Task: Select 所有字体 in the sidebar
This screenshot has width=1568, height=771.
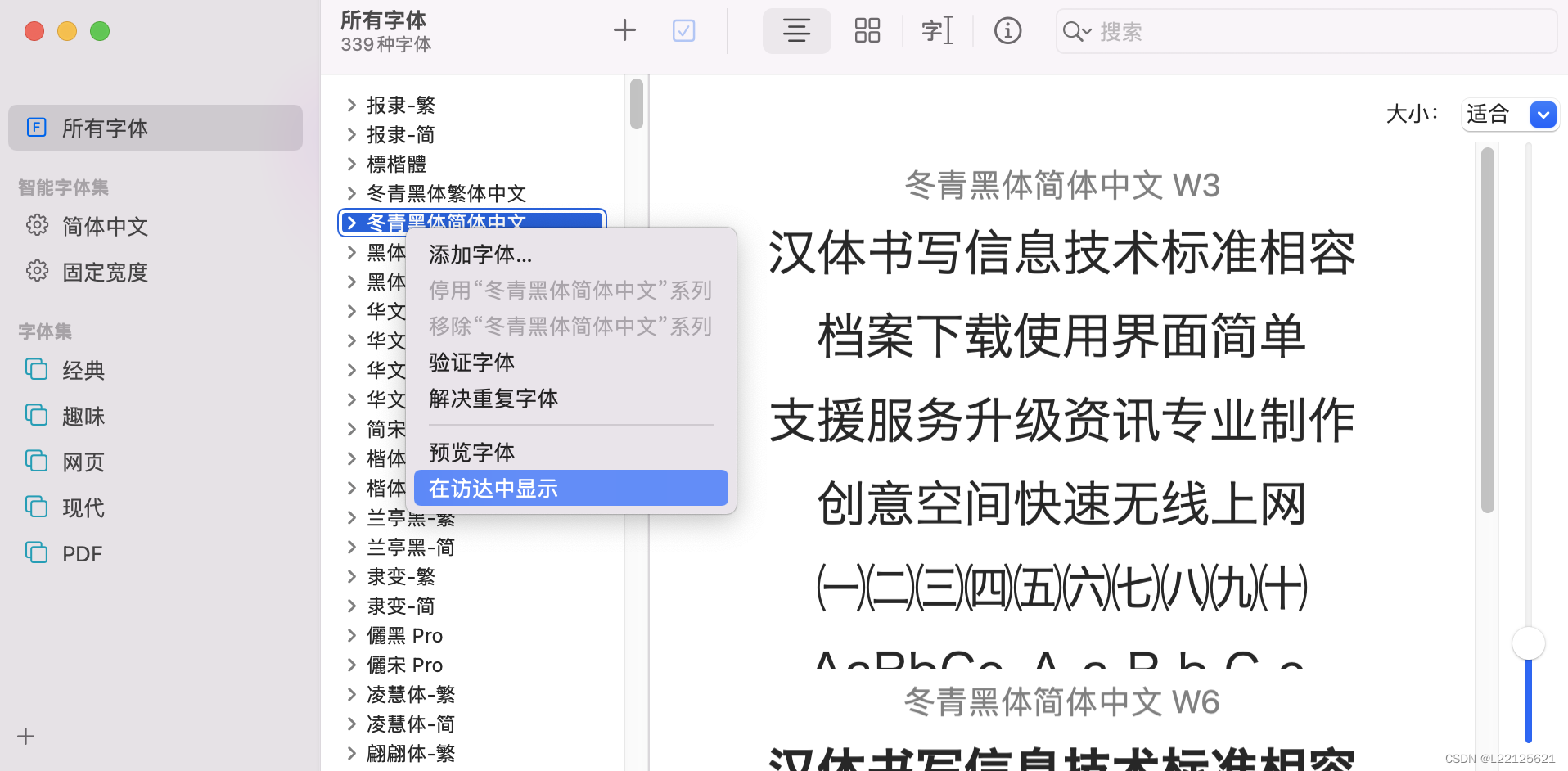Action: click(105, 128)
